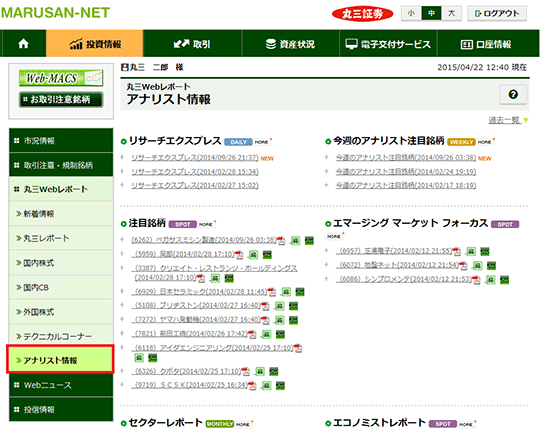Screen dimensions: 540x444
Task: Select 国内CB in the sidebar
Action: [61, 287]
